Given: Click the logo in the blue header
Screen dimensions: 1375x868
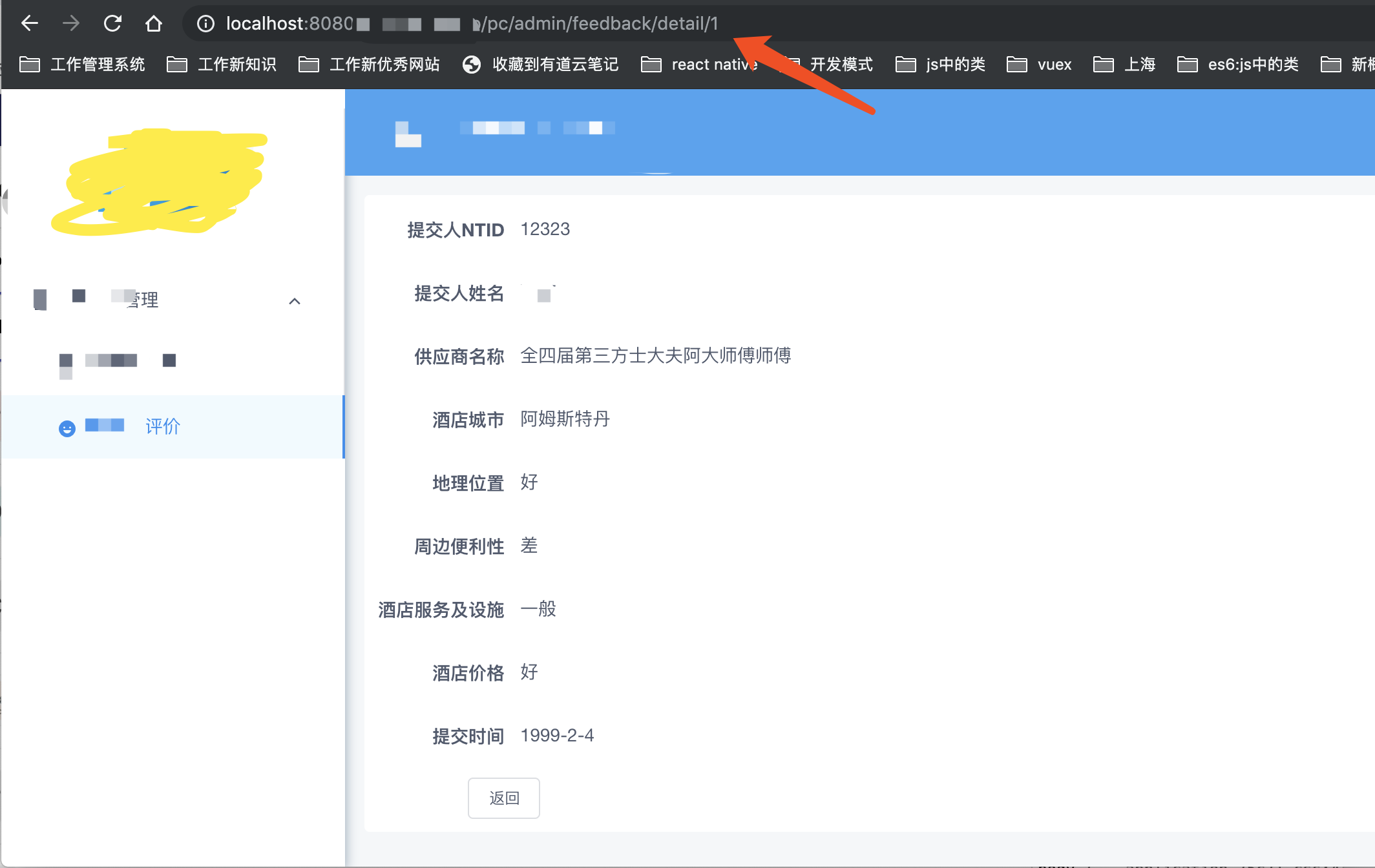Looking at the screenshot, I should (x=408, y=134).
